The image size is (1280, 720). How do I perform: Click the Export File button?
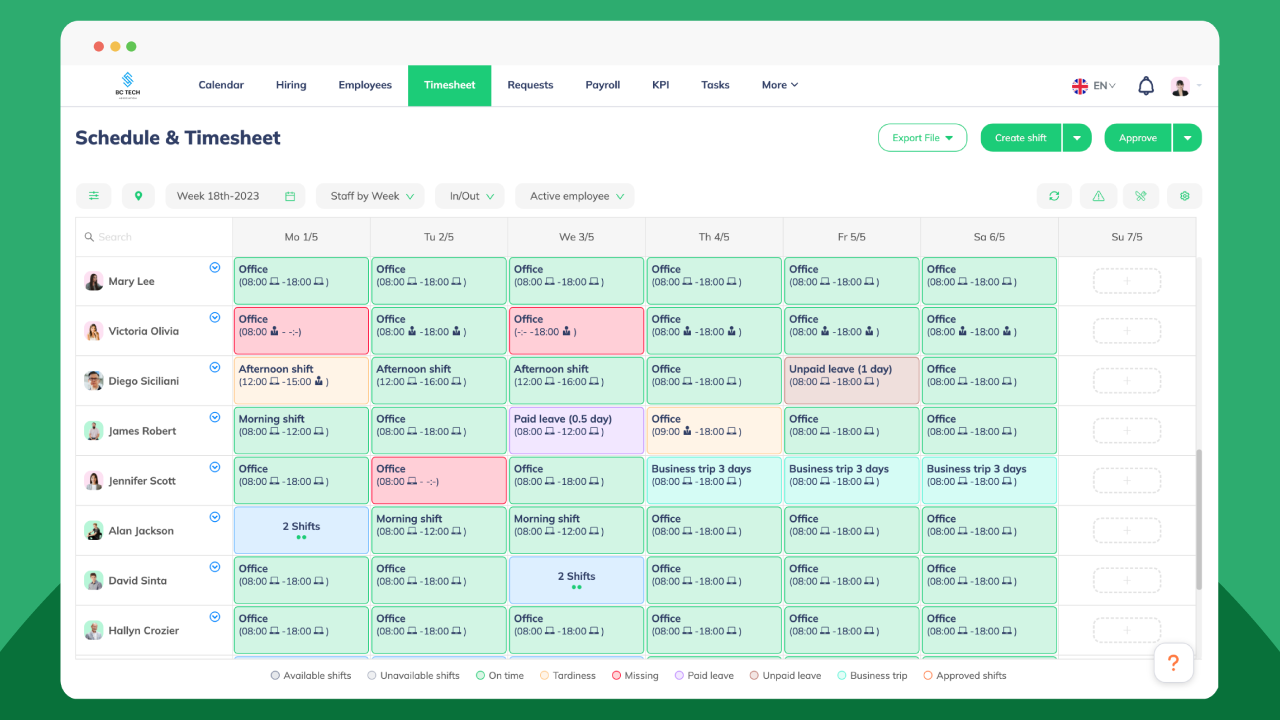coord(922,137)
